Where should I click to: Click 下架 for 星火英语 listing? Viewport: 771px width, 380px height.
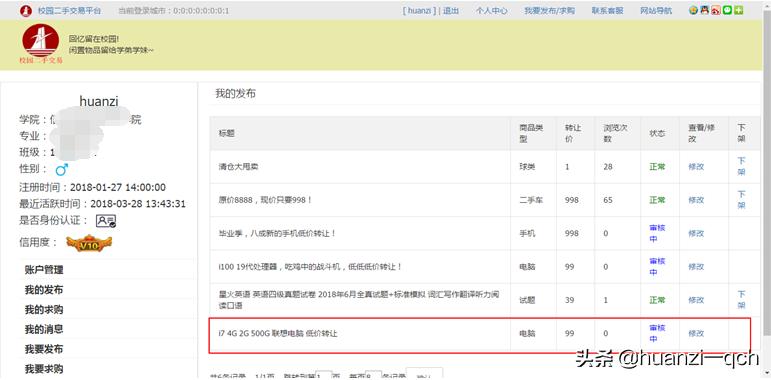click(x=741, y=300)
